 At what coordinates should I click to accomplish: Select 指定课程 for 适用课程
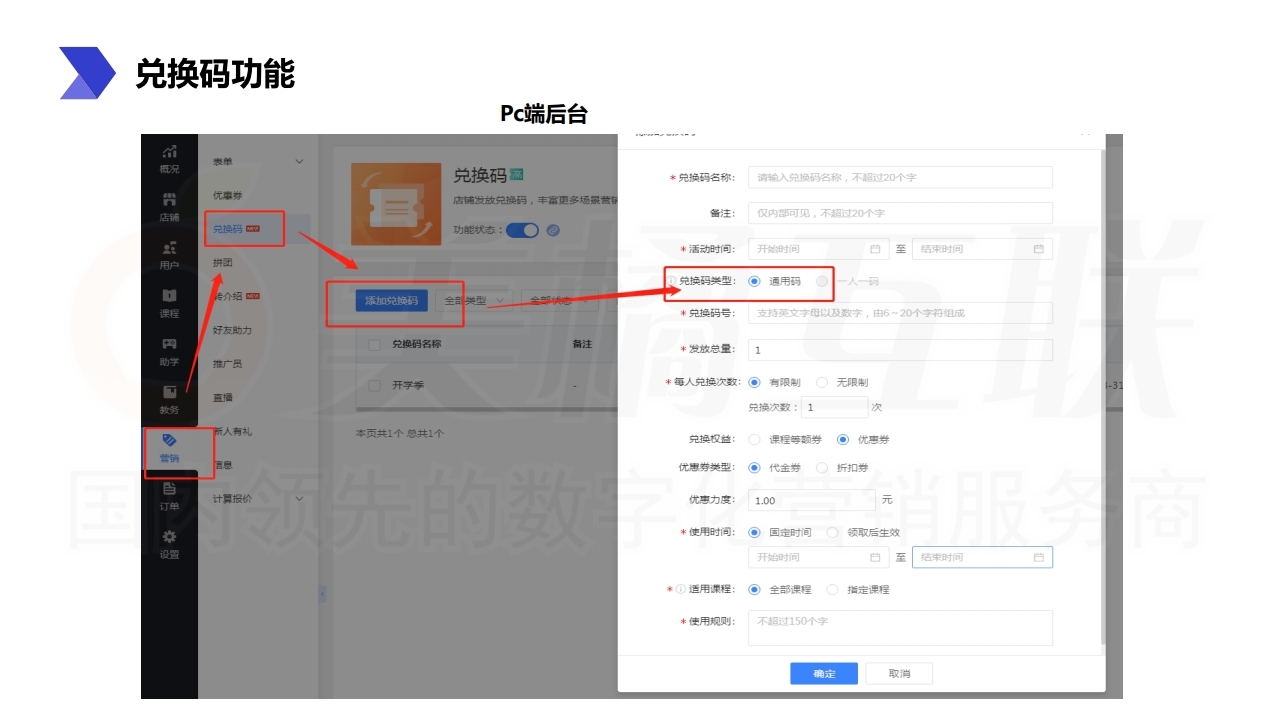point(832,589)
